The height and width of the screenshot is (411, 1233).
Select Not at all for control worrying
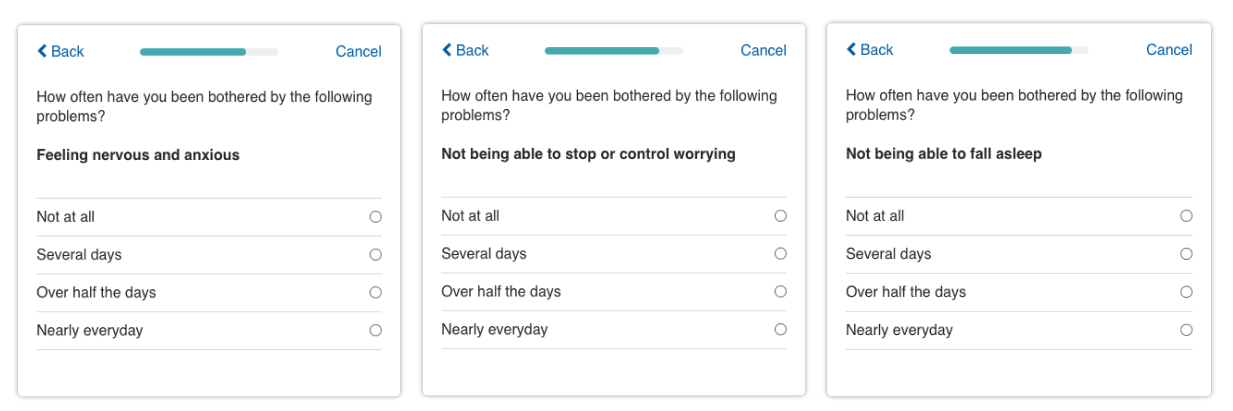coord(781,216)
